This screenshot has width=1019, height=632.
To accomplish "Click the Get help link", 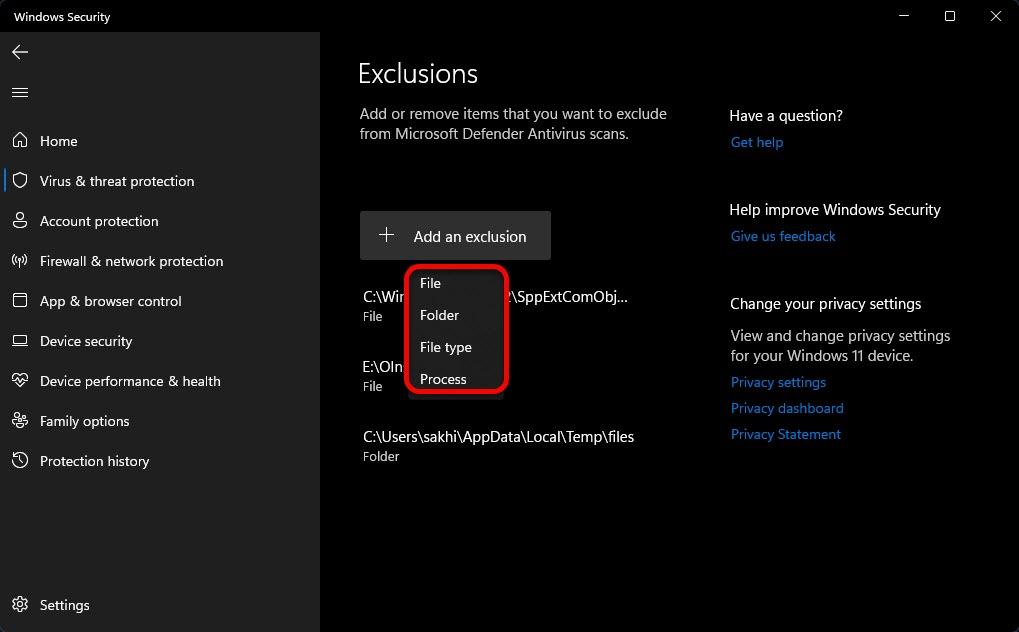I will point(756,142).
